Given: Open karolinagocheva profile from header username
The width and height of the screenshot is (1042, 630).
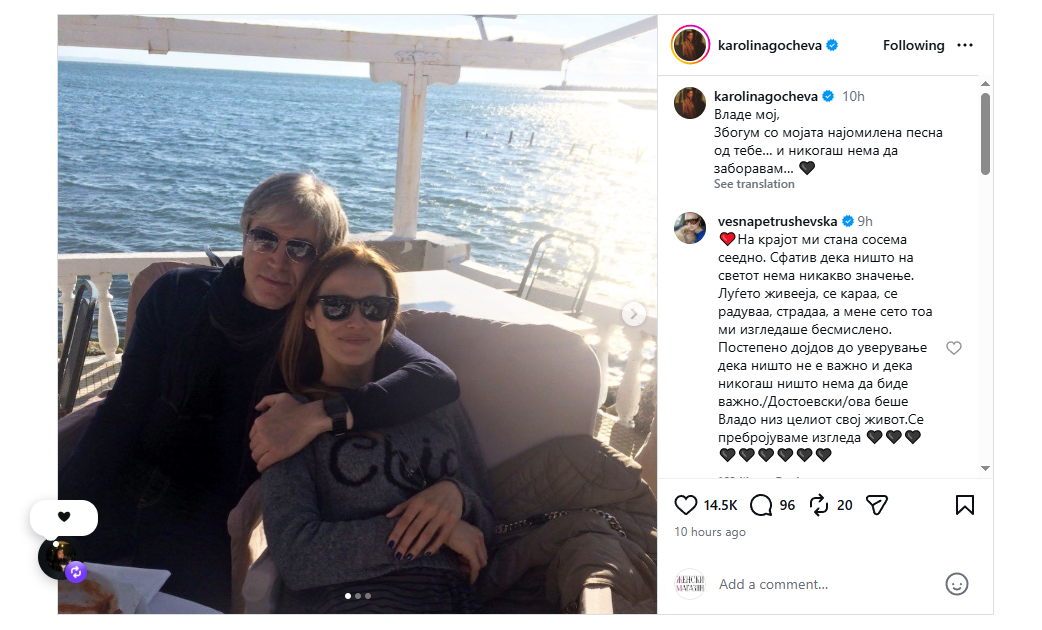Looking at the screenshot, I should click(x=770, y=45).
